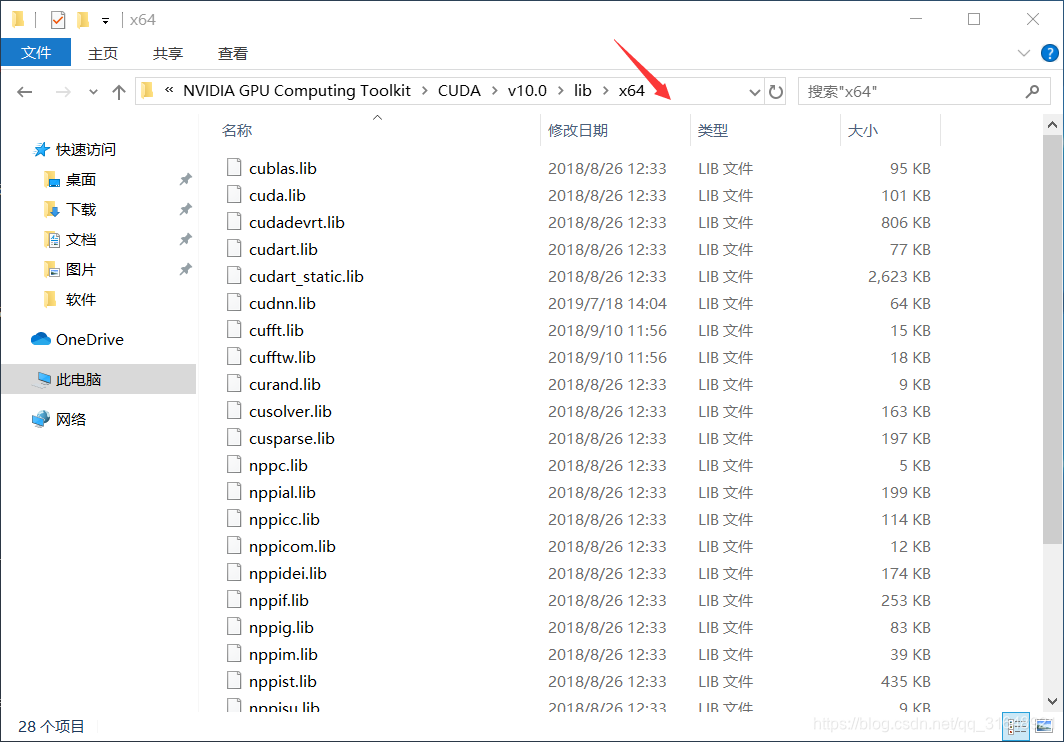This screenshot has width=1064, height=742.
Task: Unpin 文档 using its pin icon
Action: pos(185,240)
